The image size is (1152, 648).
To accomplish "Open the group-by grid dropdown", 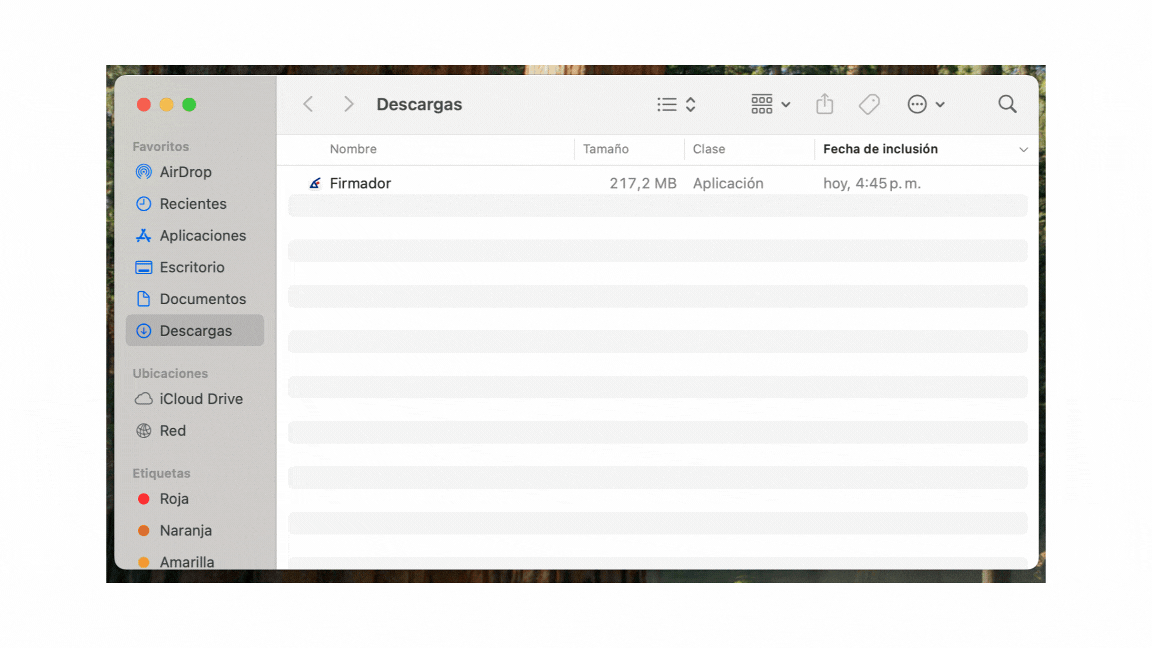I will 770,104.
